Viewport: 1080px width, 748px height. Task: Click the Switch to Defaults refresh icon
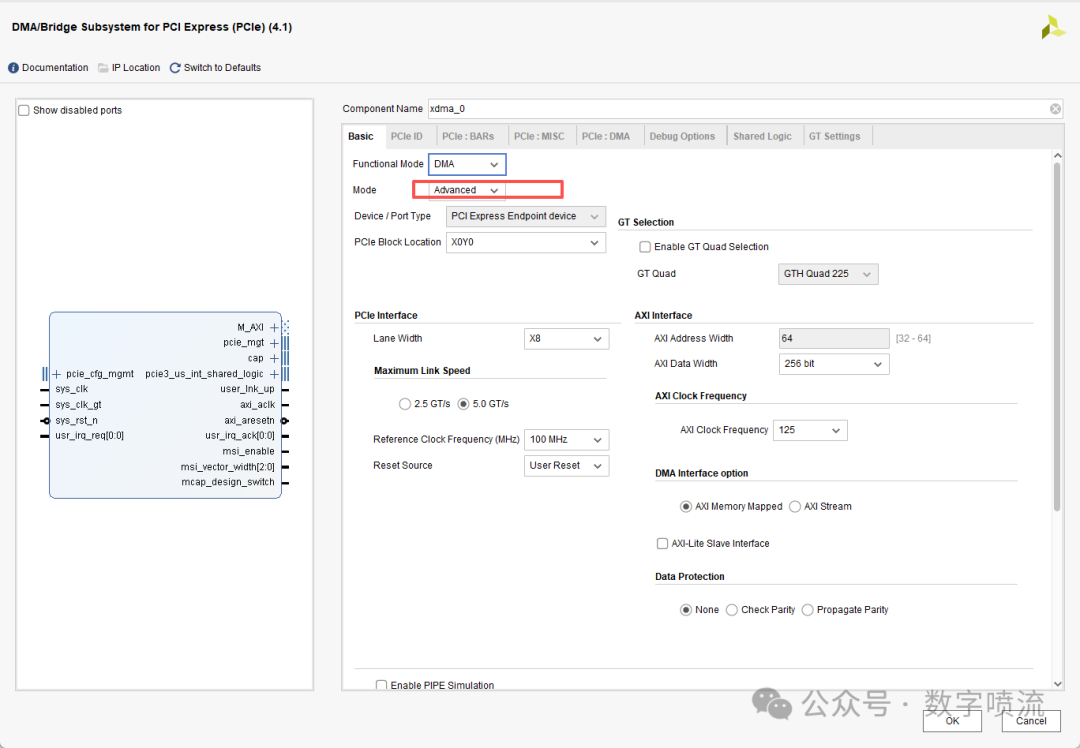175,68
